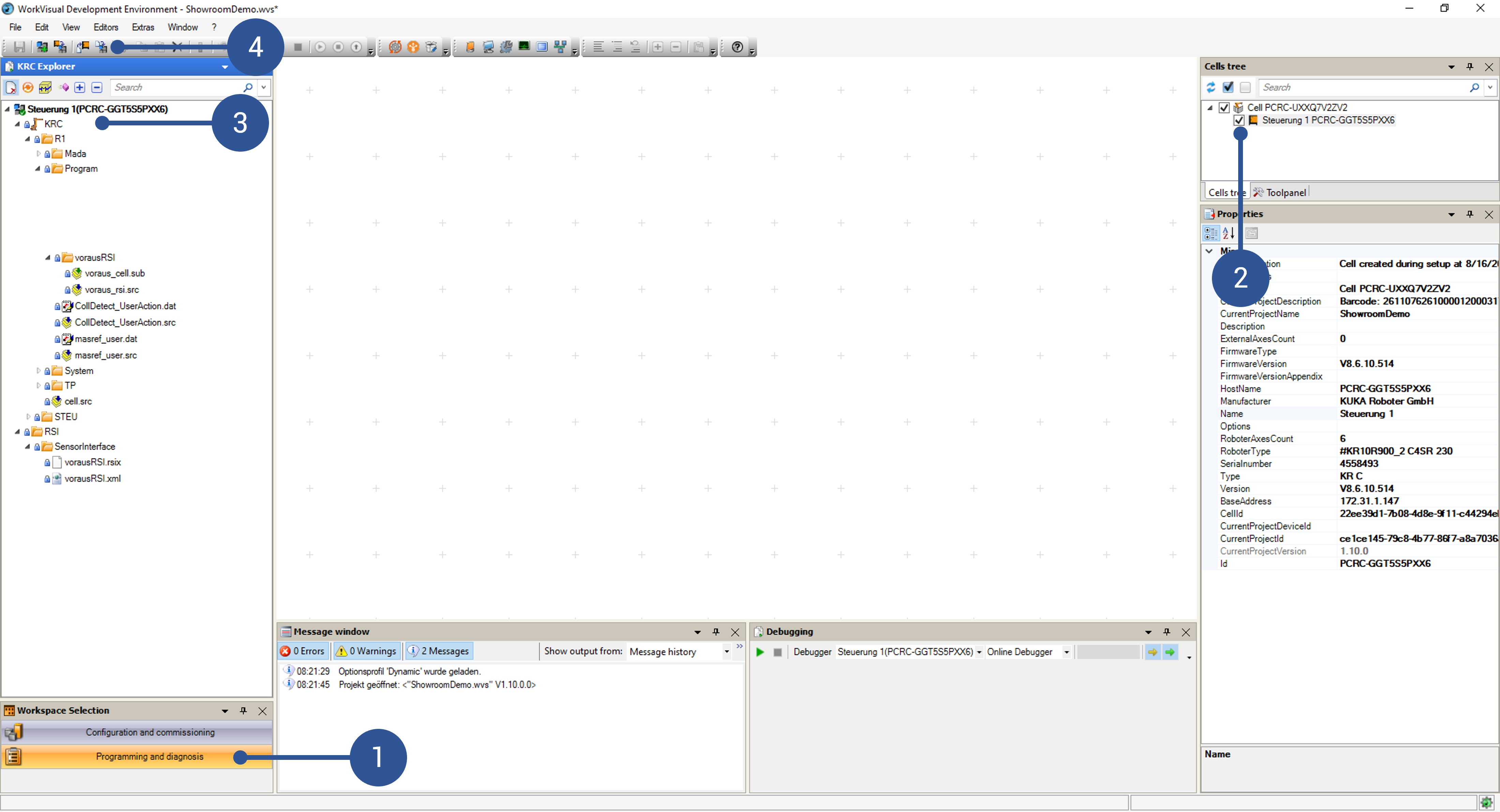Open the Message history dropdown in Message window
The height and width of the screenshot is (812, 1500).
coord(727,652)
